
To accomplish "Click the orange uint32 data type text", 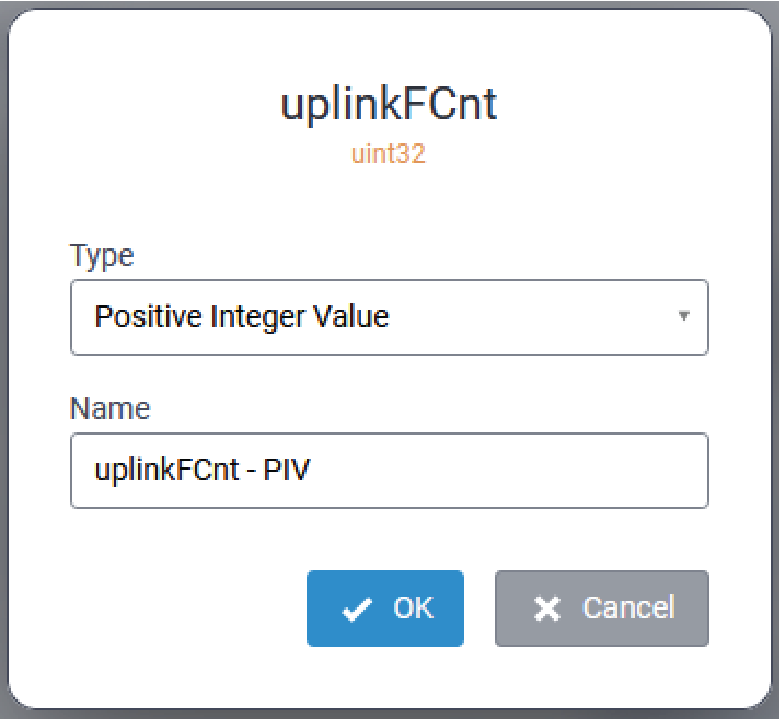I will click(388, 156).
